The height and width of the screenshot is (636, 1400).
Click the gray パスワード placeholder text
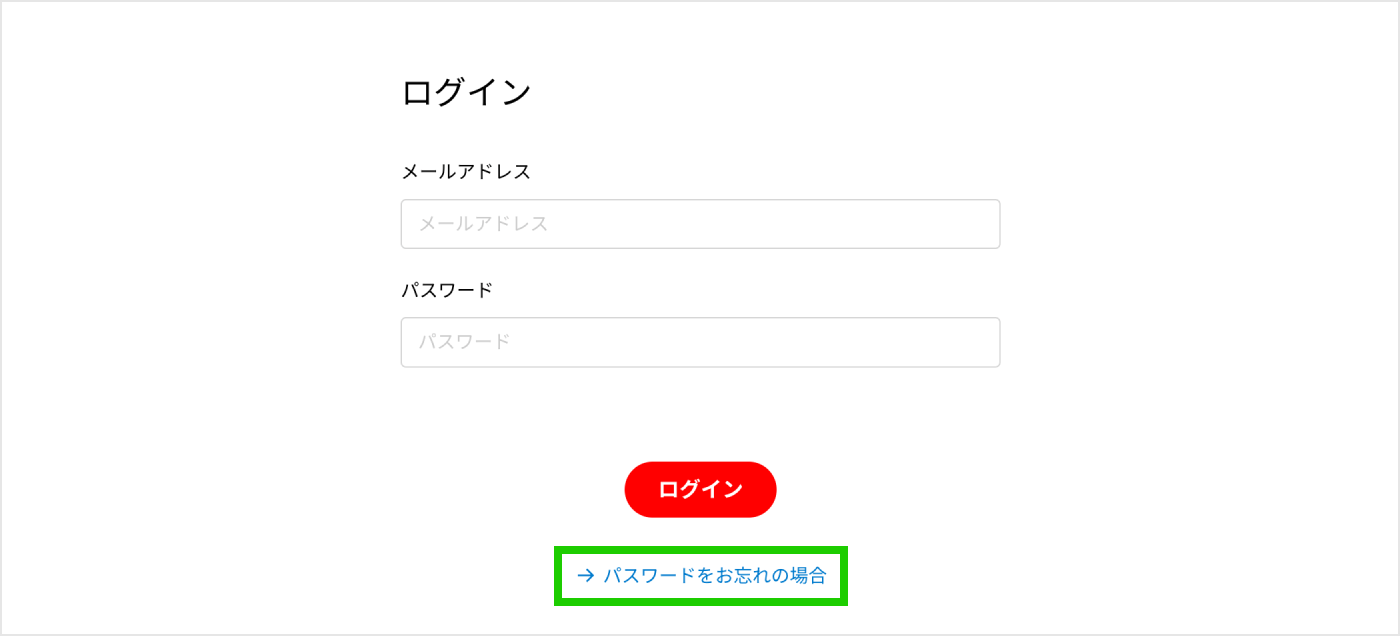pyautogui.click(x=464, y=342)
